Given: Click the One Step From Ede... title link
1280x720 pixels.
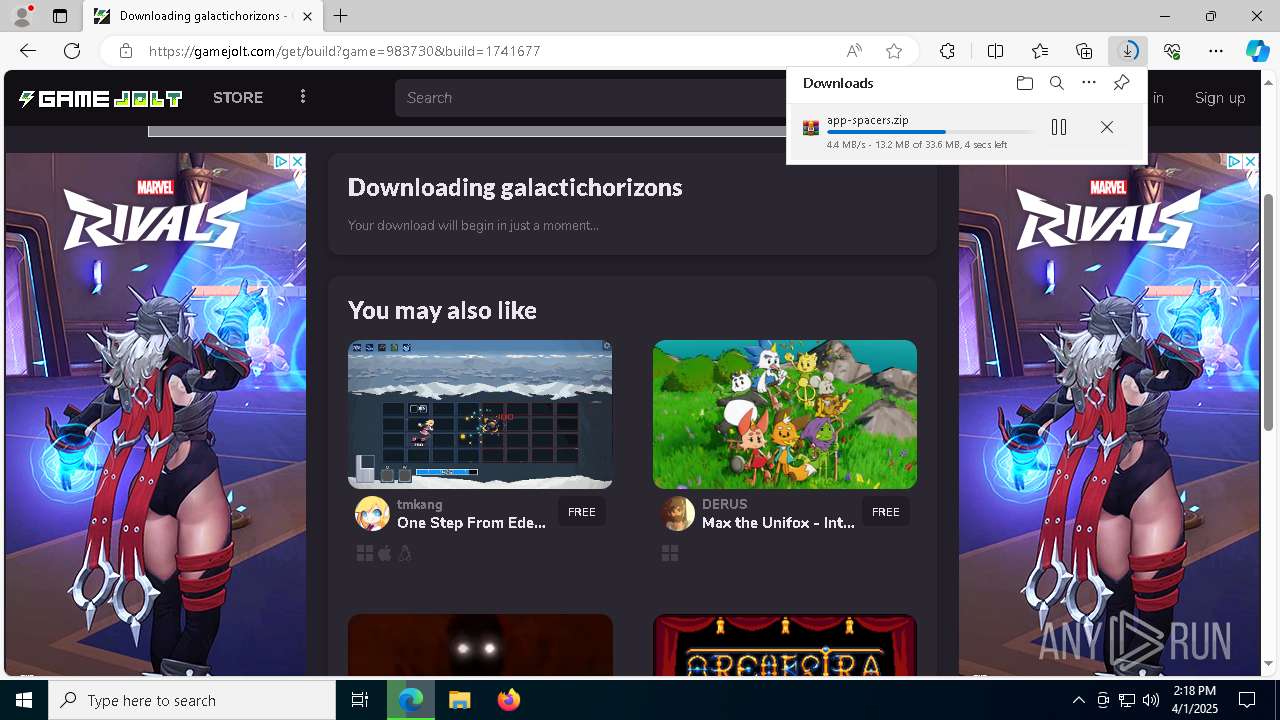Looking at the screenshot, I should coord(471,523).
